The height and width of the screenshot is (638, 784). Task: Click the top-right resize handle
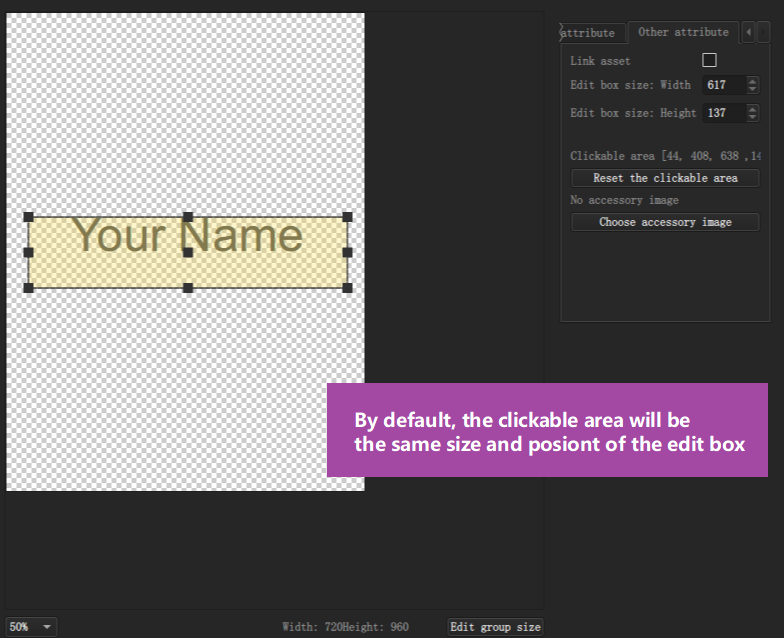click(x=348, y=217)
